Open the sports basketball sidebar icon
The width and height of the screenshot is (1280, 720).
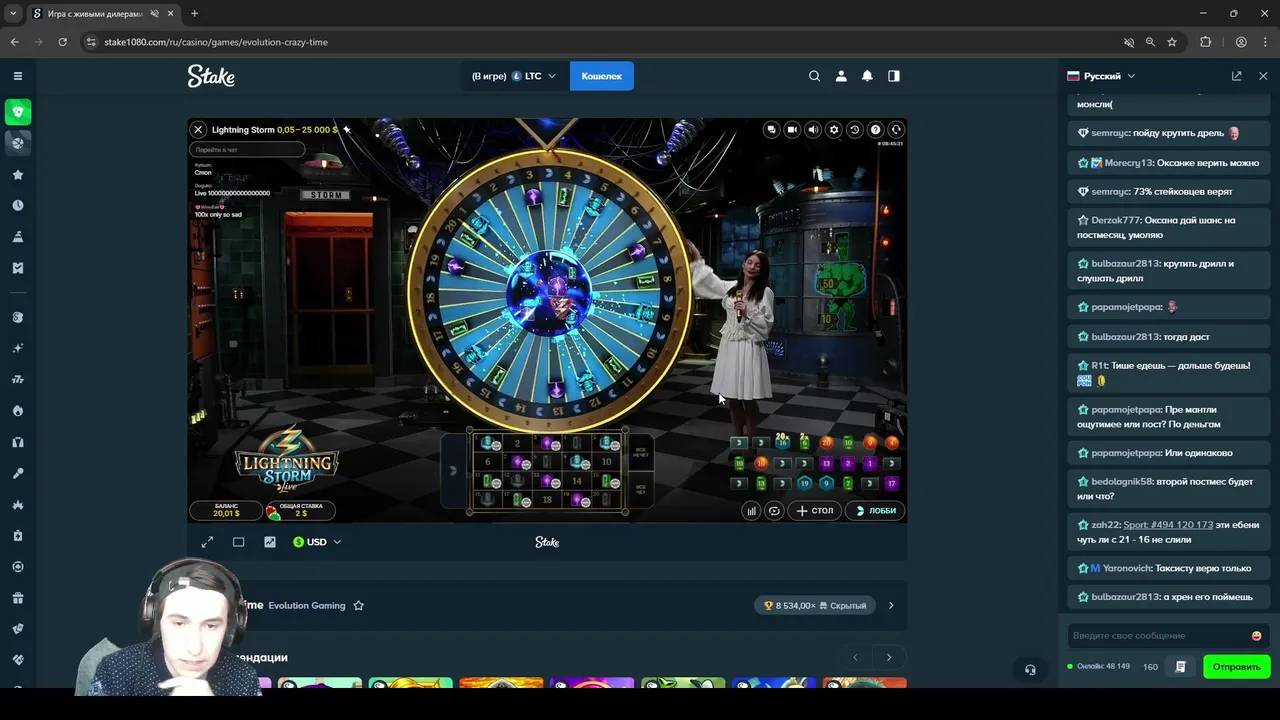[18, 143]
